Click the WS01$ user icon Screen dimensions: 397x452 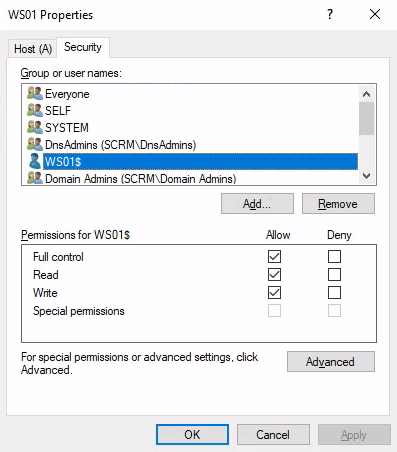pyautogui.click(x=34, y=161)
